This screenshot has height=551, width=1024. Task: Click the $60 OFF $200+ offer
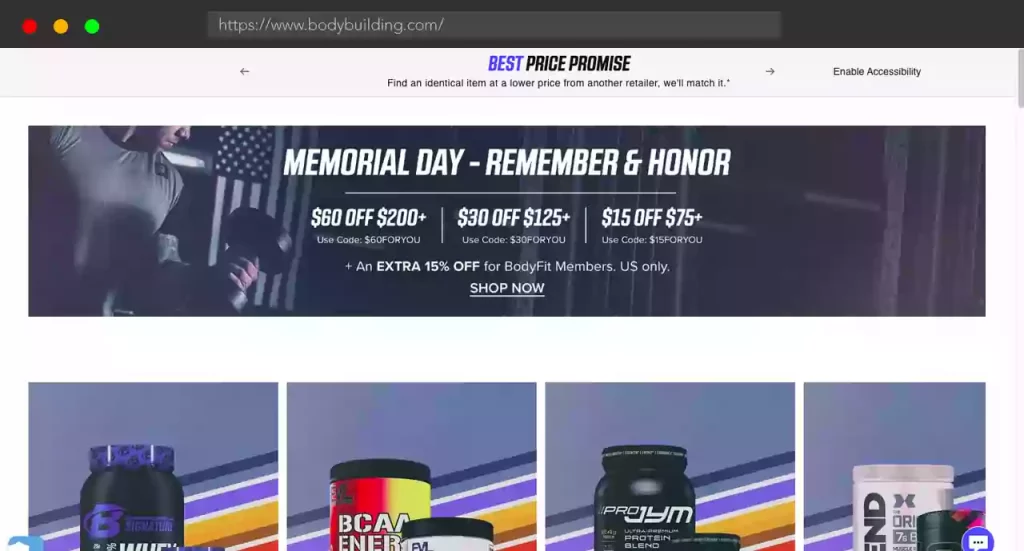tap(368, 225)
